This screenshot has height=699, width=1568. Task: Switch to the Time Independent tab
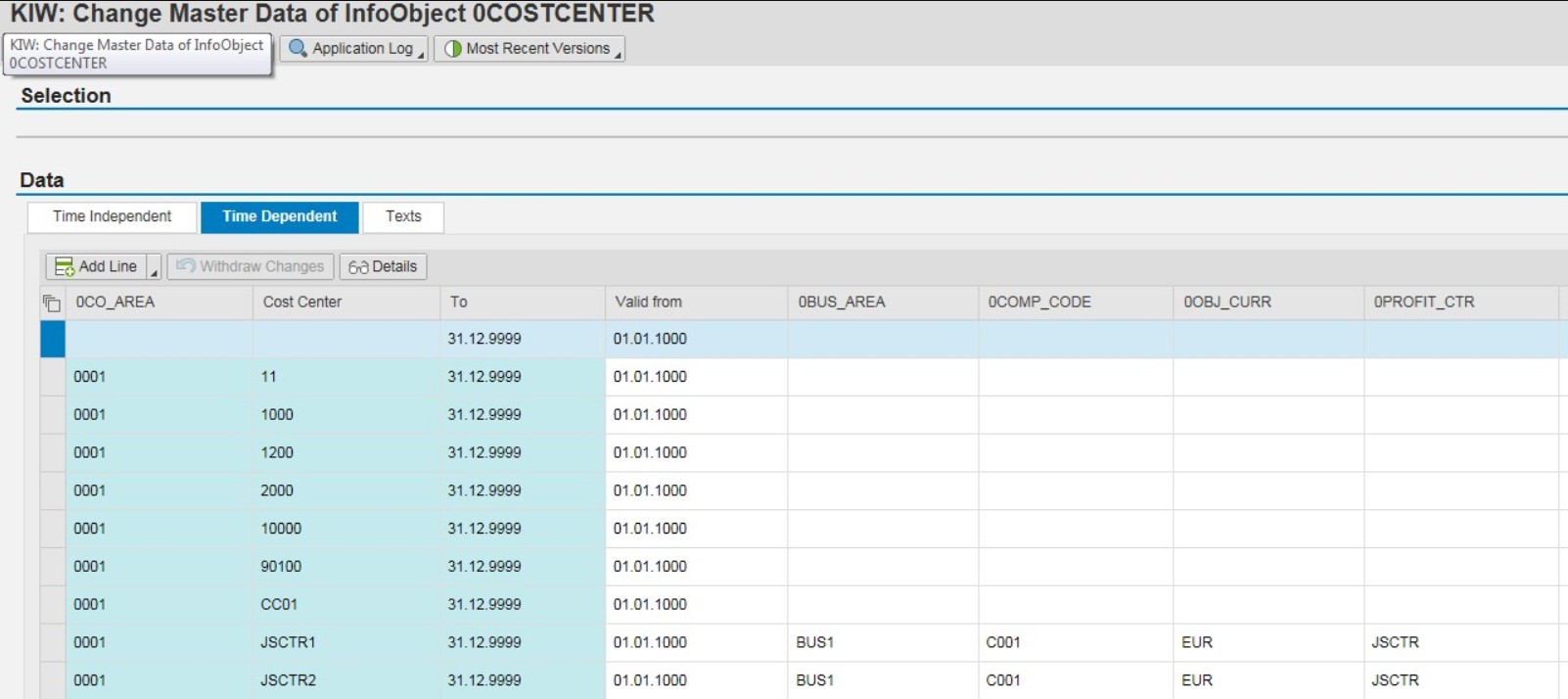click(x=112, y=216)
